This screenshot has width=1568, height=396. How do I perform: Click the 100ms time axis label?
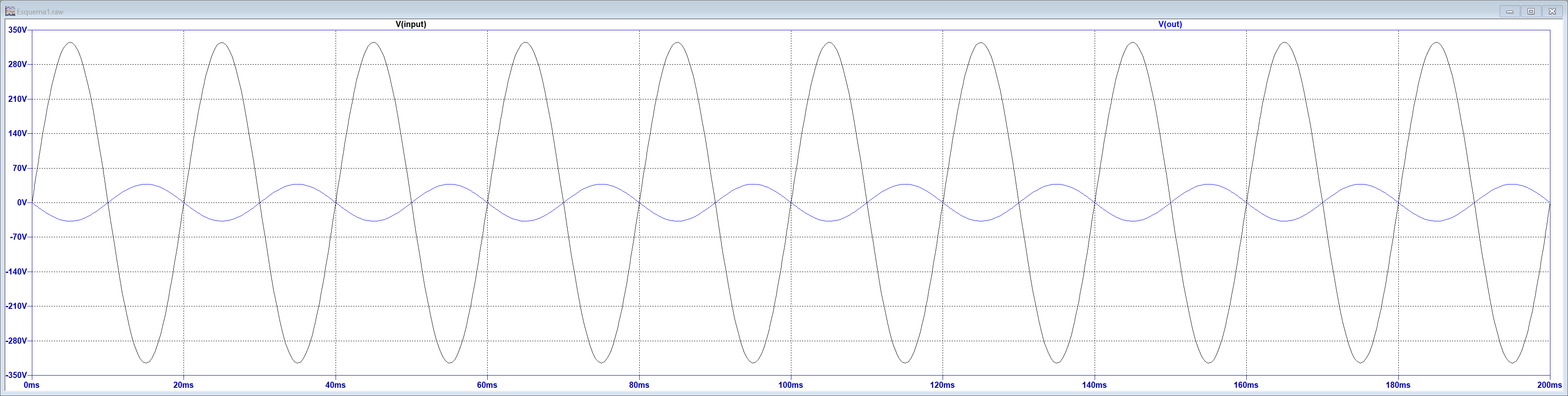(x=791, y=385)
